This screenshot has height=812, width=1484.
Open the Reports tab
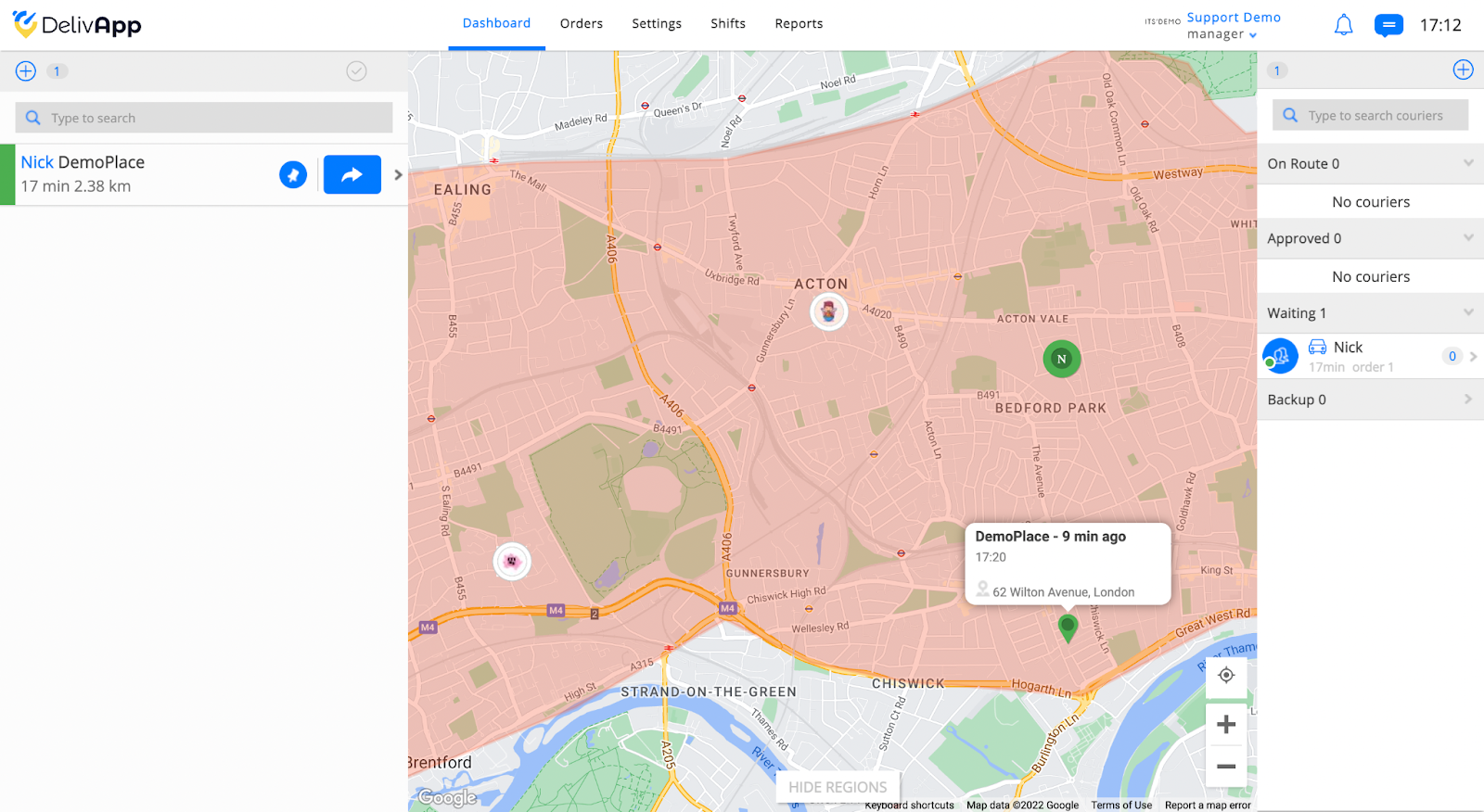coord(799,24)
